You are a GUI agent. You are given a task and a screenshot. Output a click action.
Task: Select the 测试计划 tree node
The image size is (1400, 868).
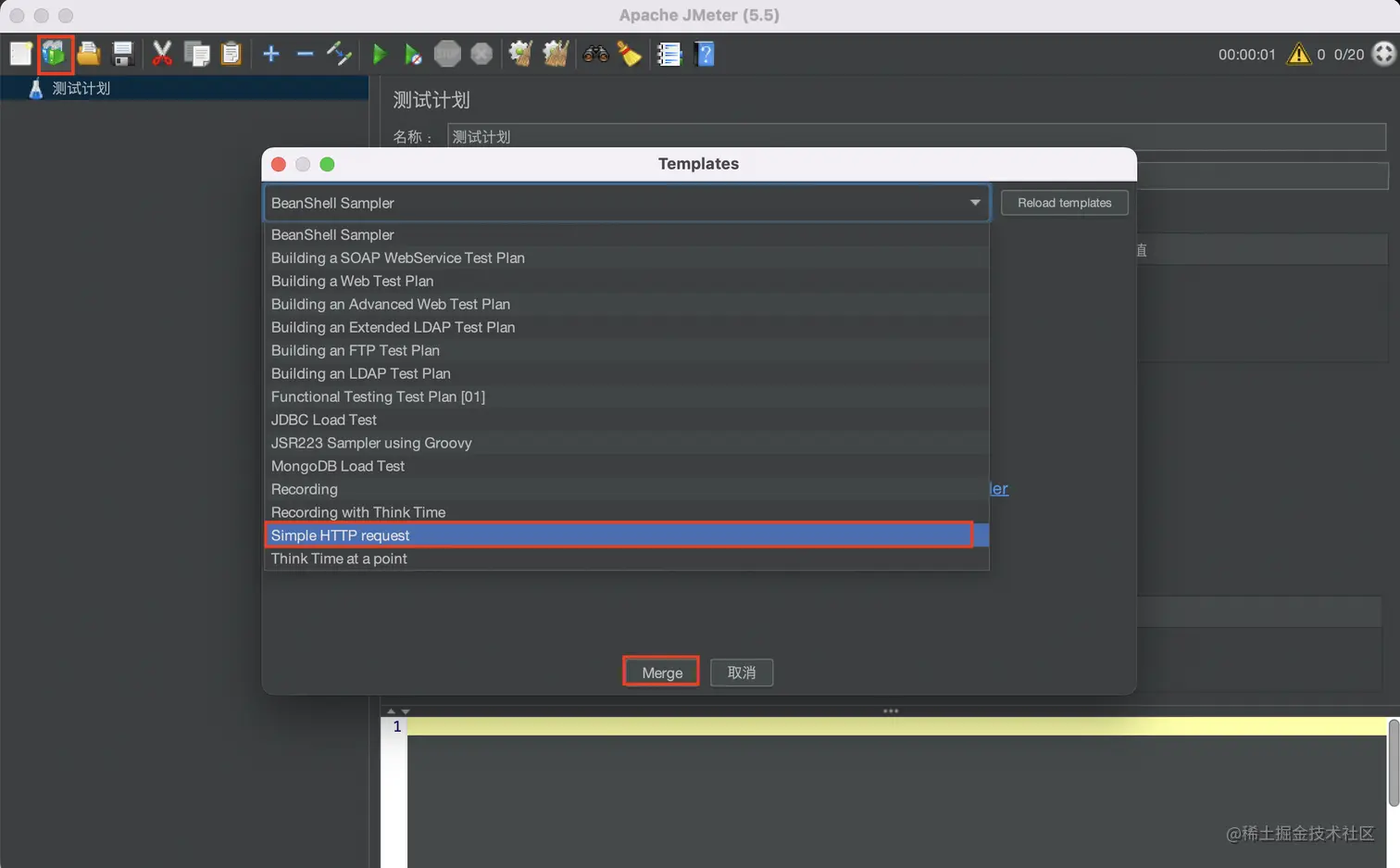81,88
